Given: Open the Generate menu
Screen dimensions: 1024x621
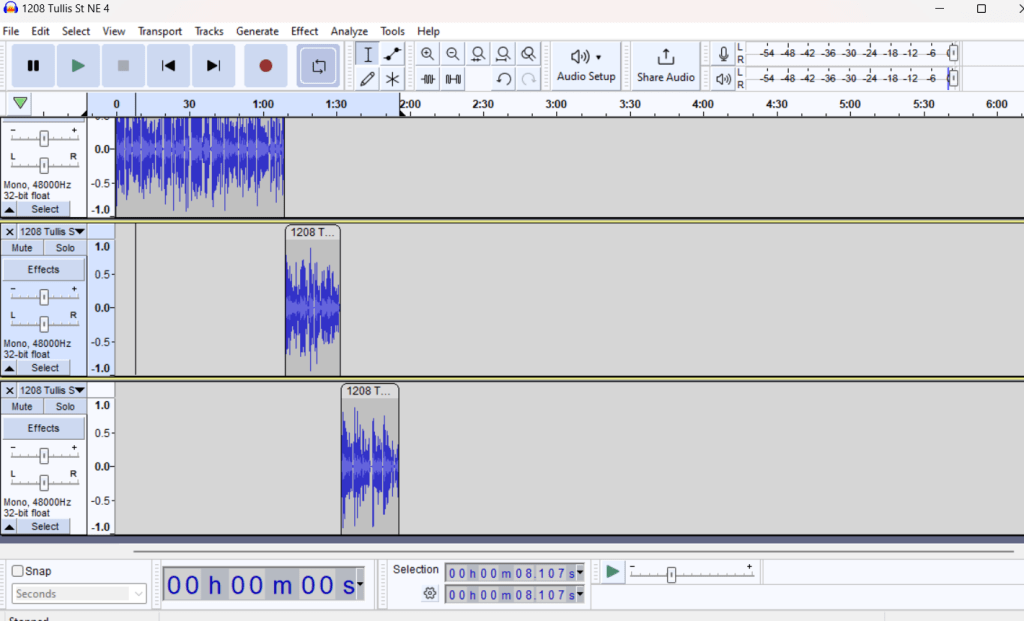Looking at the screenshot, I should pyautogui.click(x=257, y=31).
